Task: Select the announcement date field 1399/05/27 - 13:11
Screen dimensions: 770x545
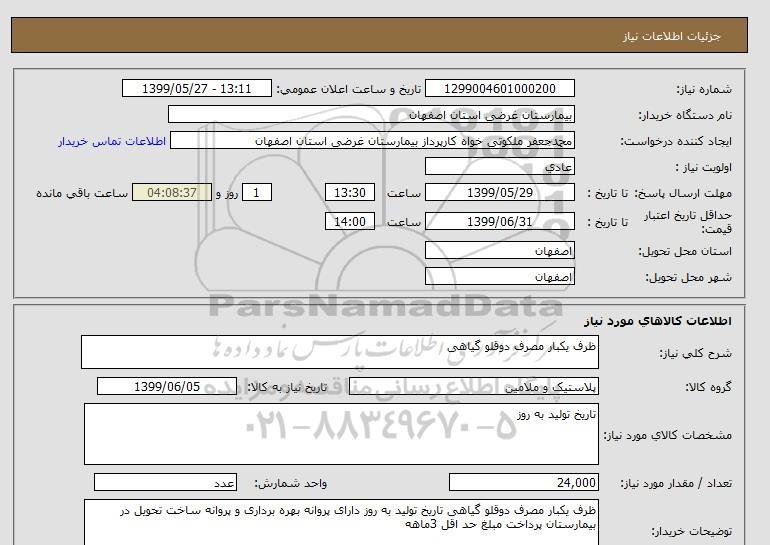Action: point(197,88)
